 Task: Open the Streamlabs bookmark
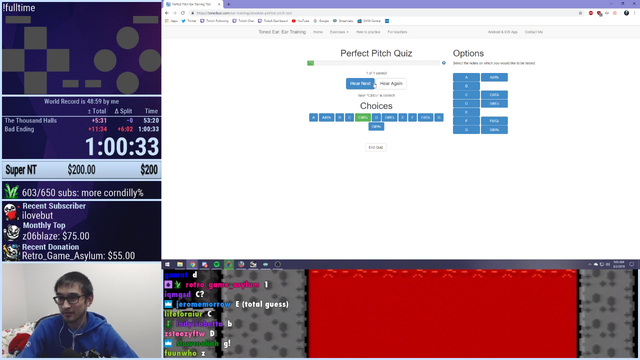343,21
